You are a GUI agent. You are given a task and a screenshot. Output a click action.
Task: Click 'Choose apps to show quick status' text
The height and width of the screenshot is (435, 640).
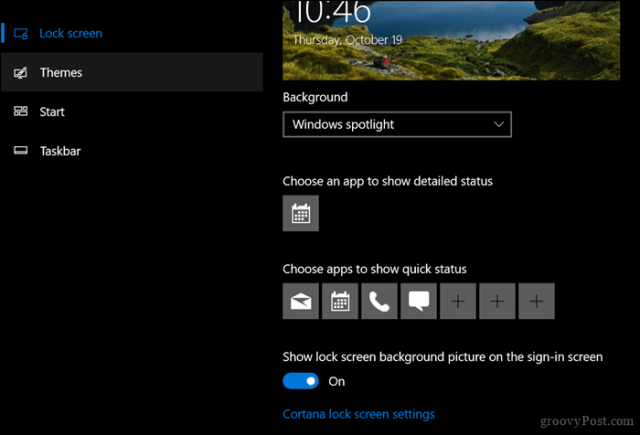(x=374, y=269)
